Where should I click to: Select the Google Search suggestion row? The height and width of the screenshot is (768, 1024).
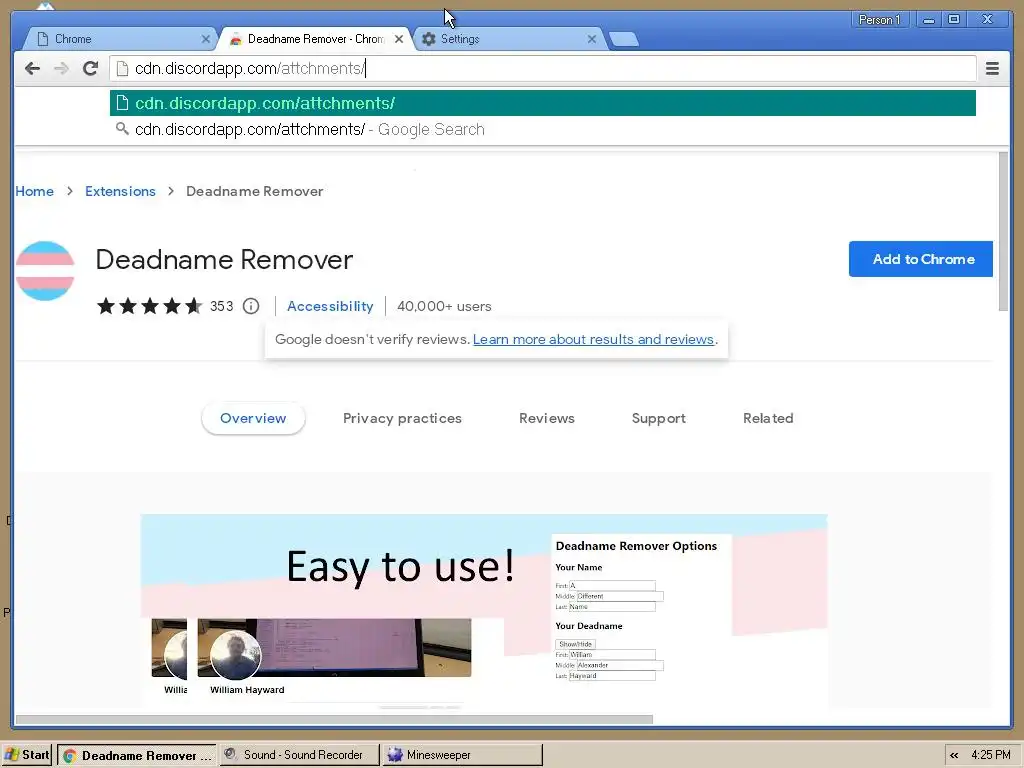pyautogui.click(x=543, y=129)
